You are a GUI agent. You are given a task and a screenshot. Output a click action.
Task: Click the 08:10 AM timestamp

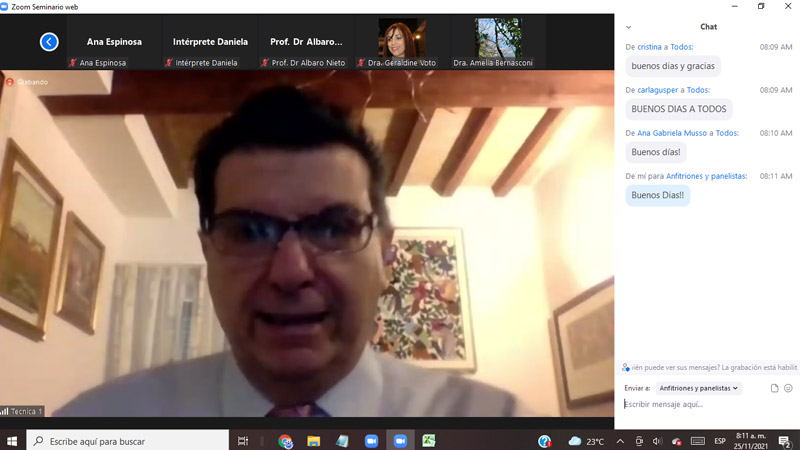tap(776, 133)
